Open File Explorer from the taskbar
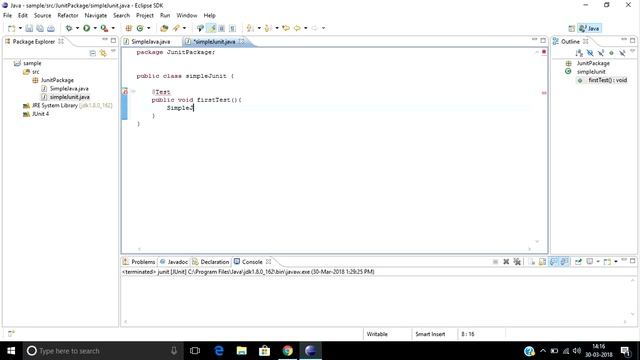Image resolution: width=640 pixels, height=360 pixels. click(x=242, y=351)
